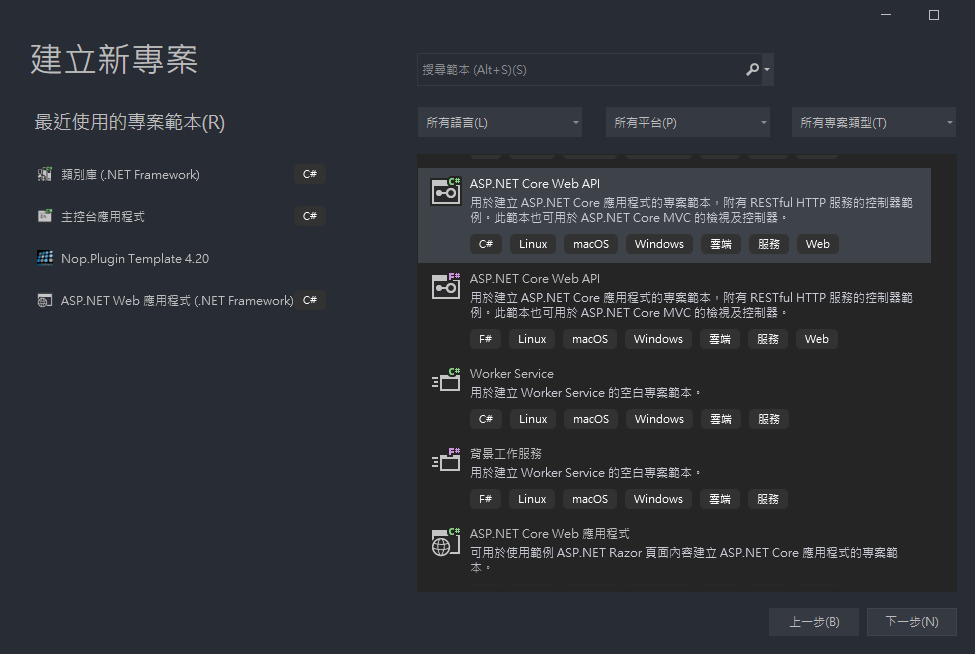Click the 服務 tag under C# Web API

coord(769,244)
